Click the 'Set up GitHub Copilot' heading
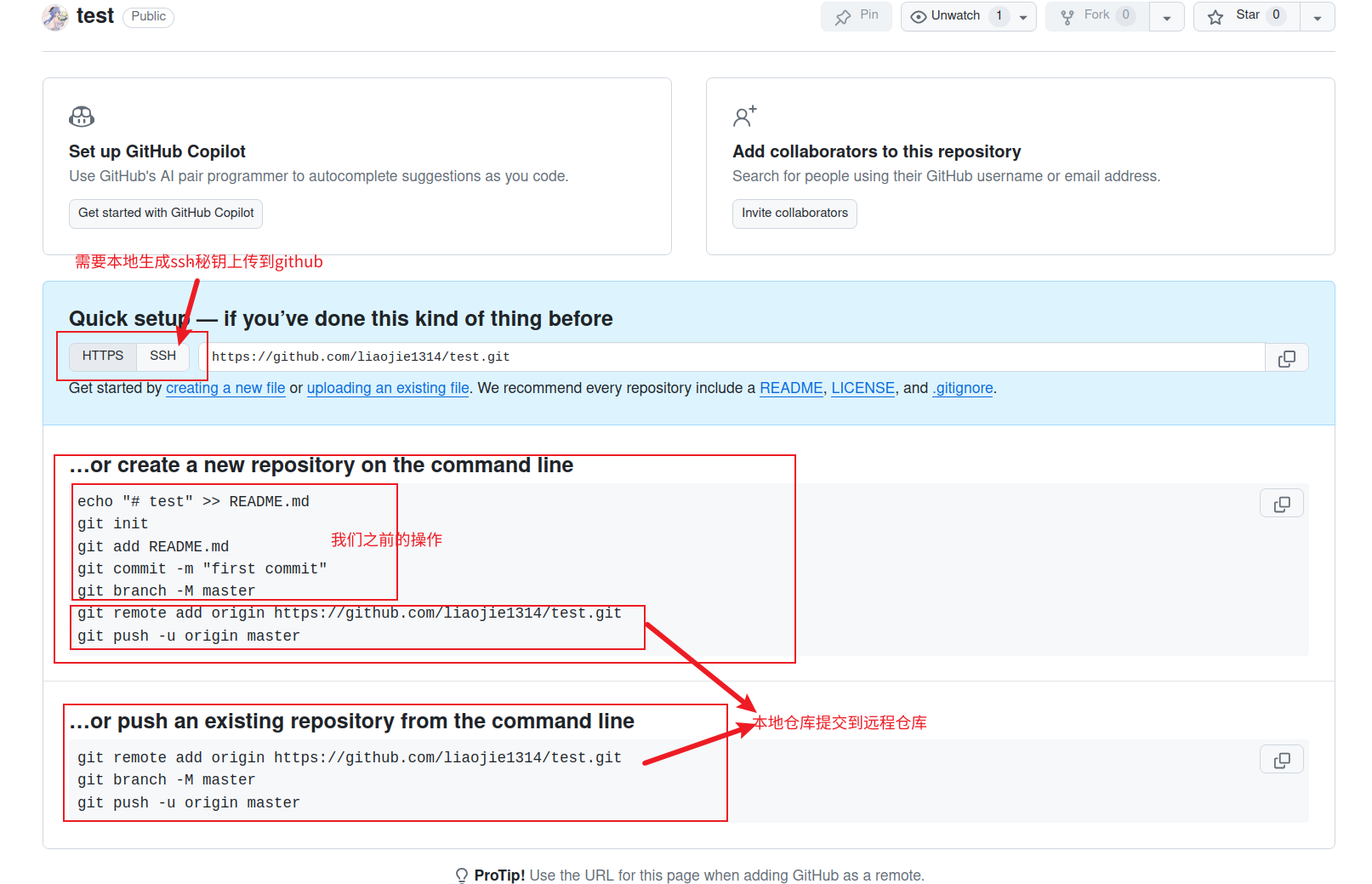1372x884 pixels. coord(157,152)
